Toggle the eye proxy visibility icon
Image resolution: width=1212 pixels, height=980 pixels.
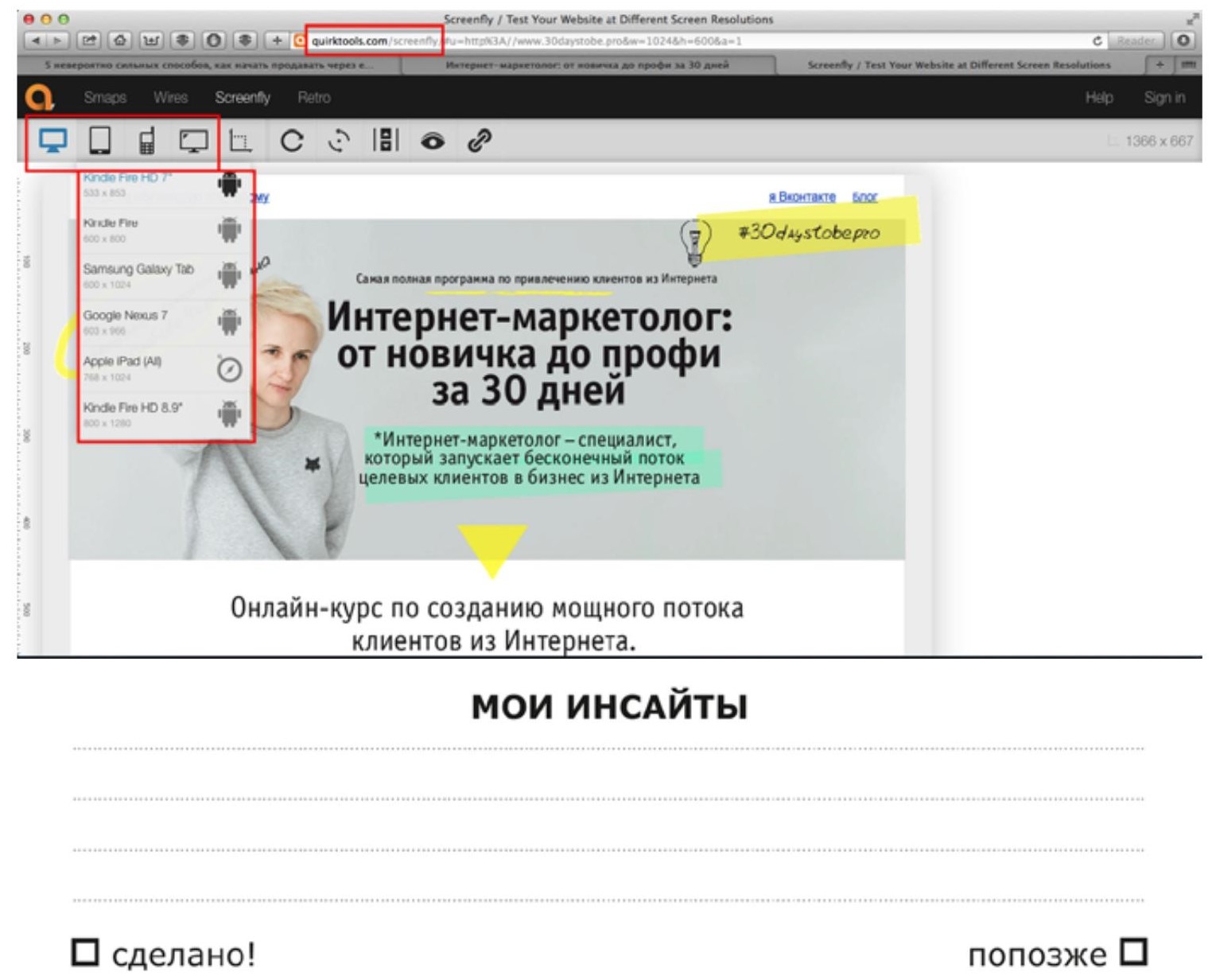pos(433,141)
